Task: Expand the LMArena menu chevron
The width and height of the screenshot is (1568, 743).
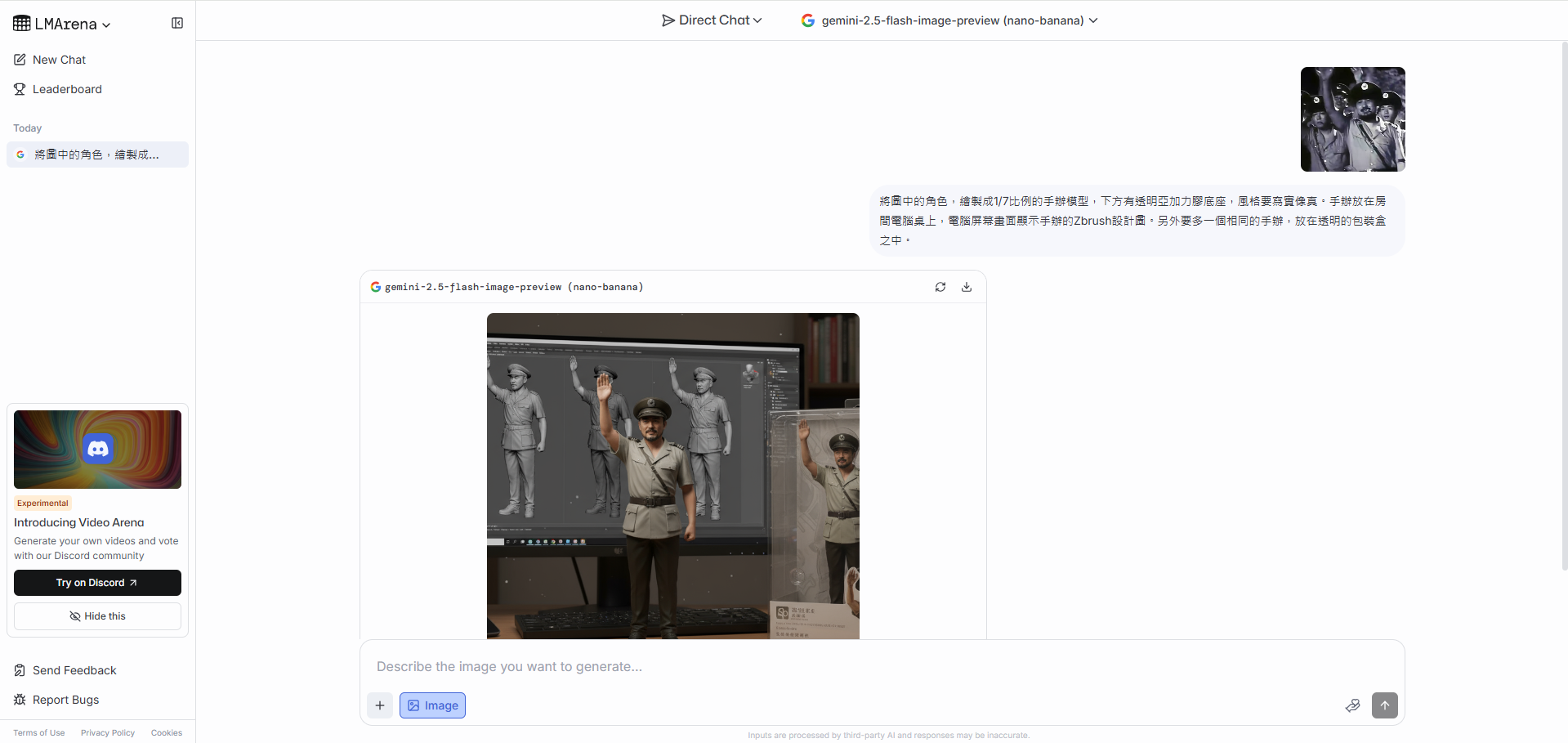Action: pyautogui.click(x=105, y=25)
